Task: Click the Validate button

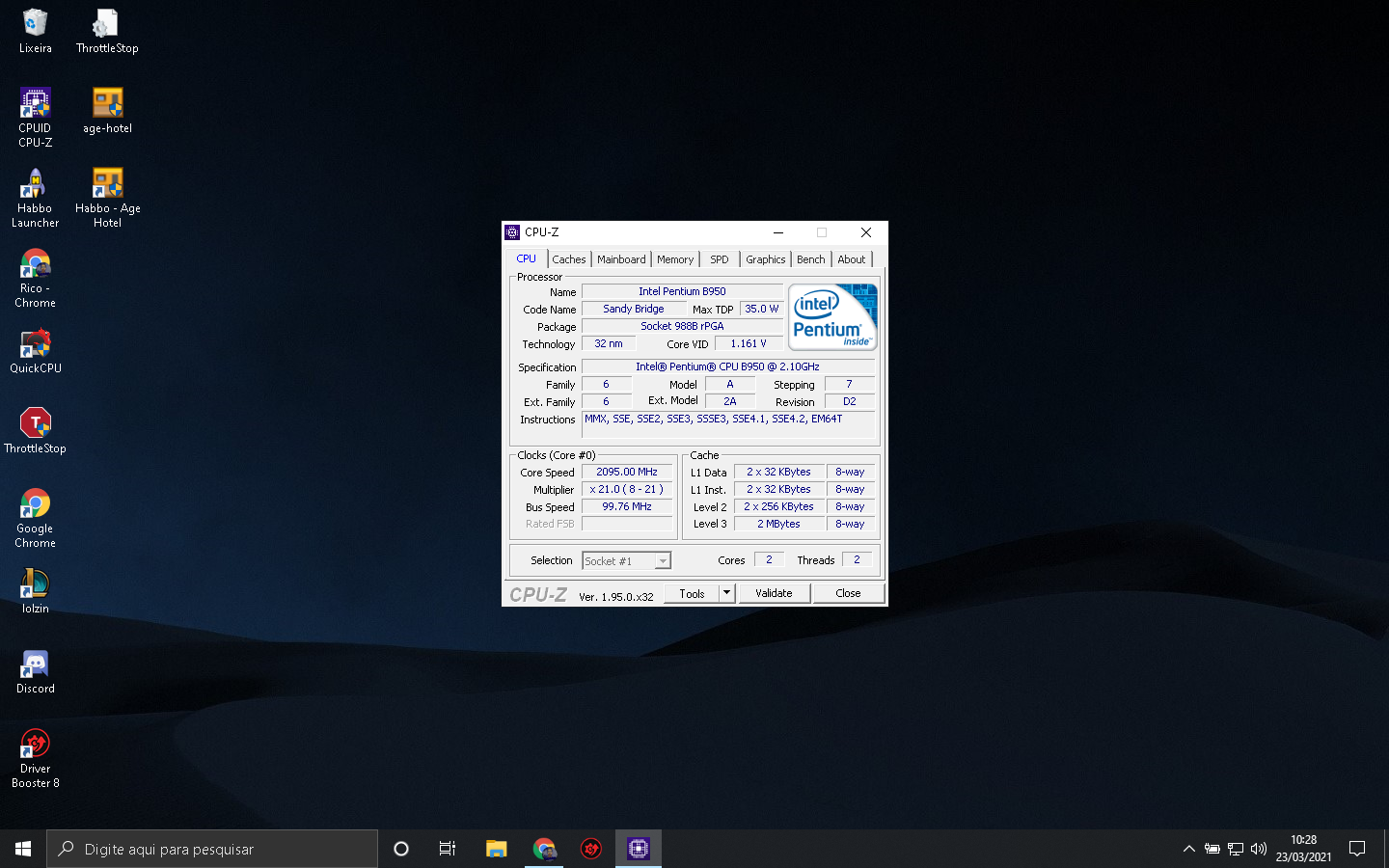Action: point(774,593)
